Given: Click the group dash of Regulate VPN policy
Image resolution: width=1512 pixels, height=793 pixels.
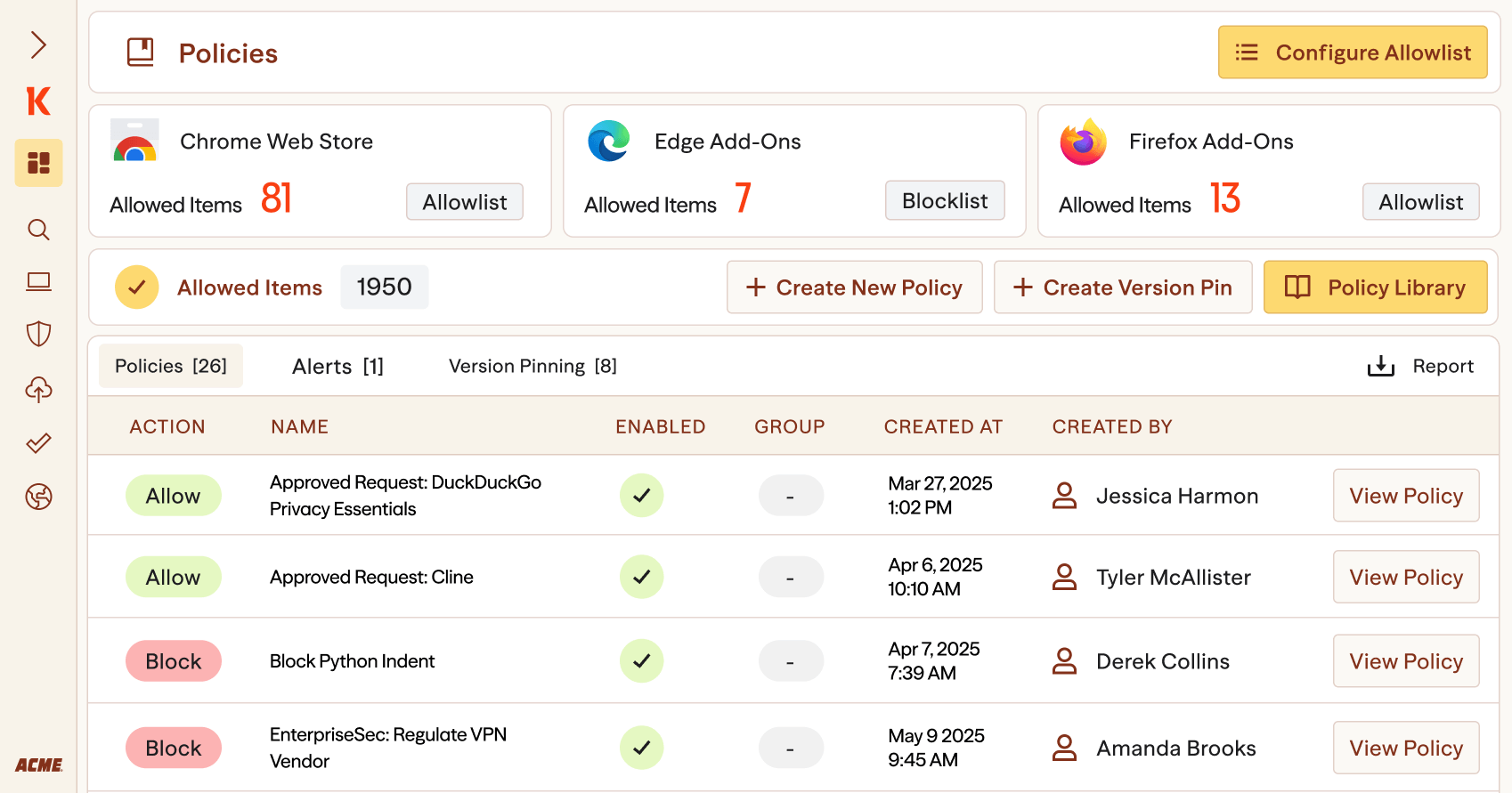Looking at the screenshot, I should click(791, 748).
